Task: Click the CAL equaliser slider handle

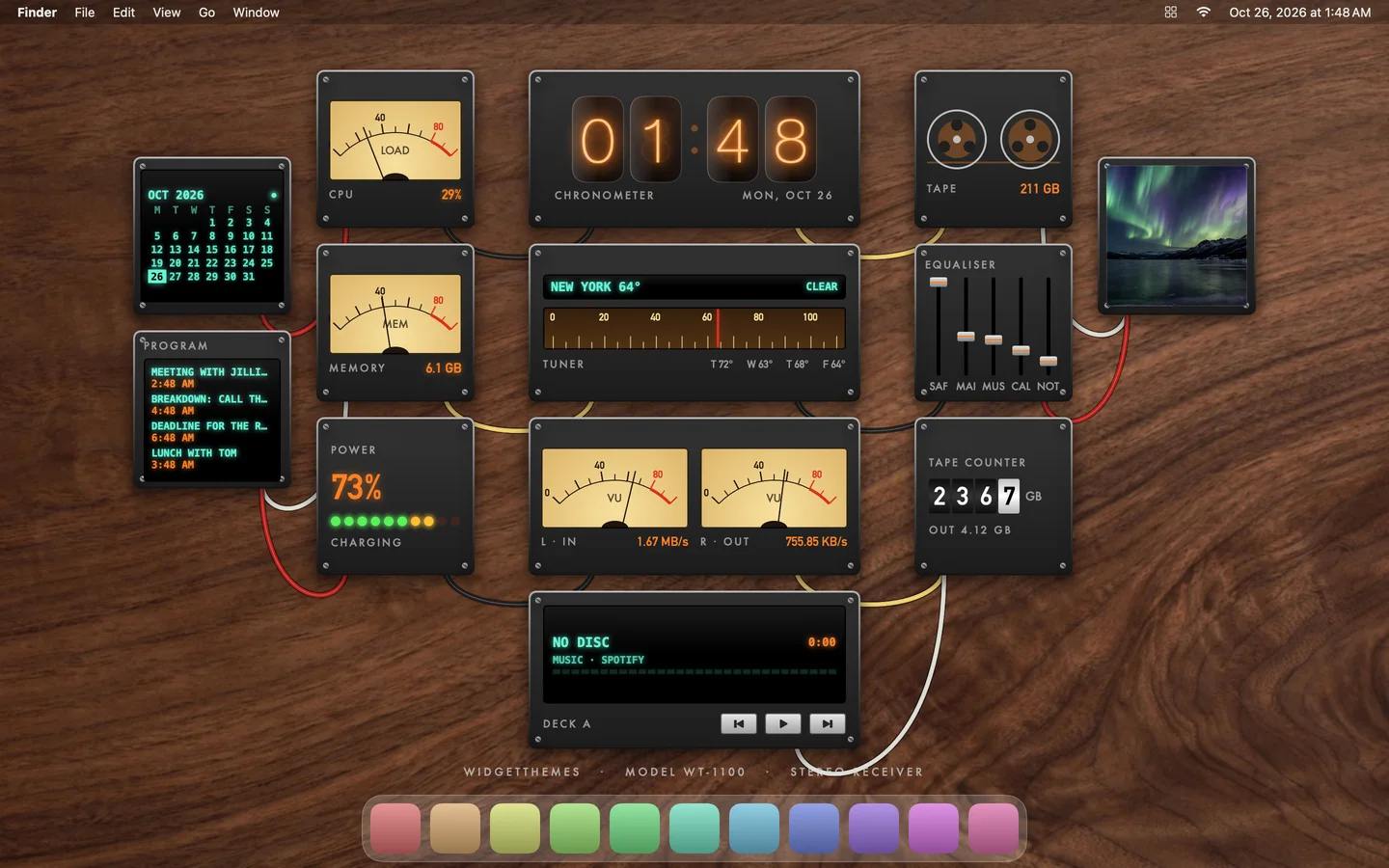Action: (x=1021, y=351)
